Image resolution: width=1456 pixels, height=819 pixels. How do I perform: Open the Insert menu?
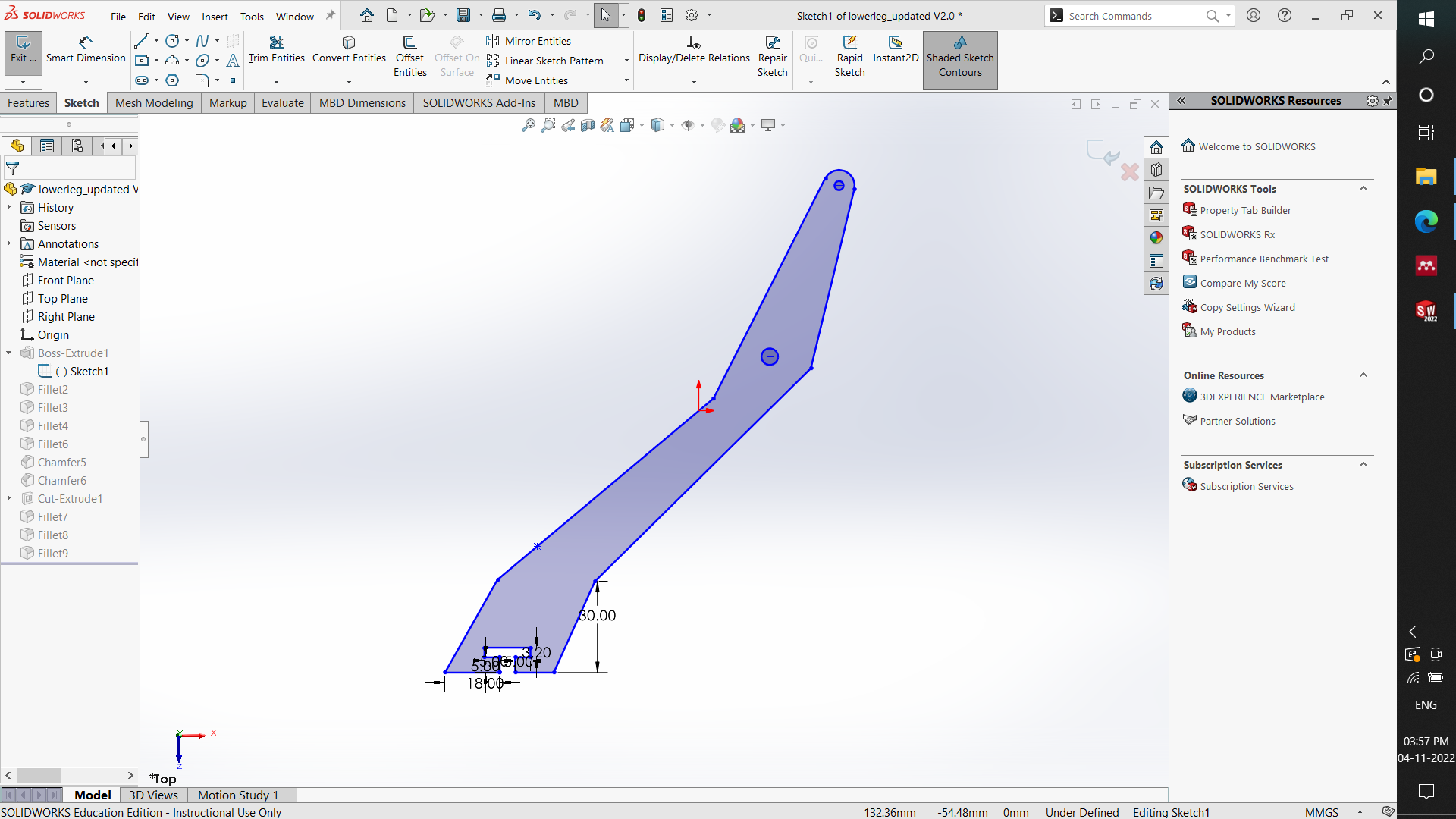(215, 16)
